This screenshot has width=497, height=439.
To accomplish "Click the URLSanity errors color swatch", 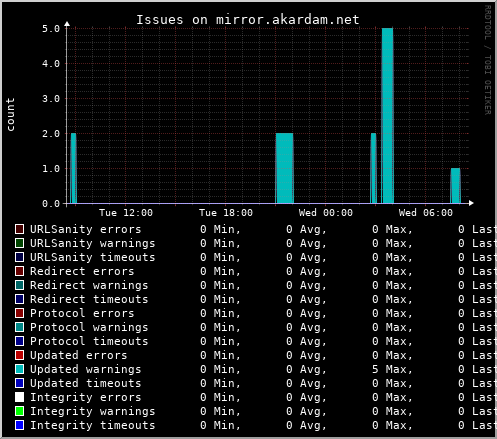I will coord(19,229).
